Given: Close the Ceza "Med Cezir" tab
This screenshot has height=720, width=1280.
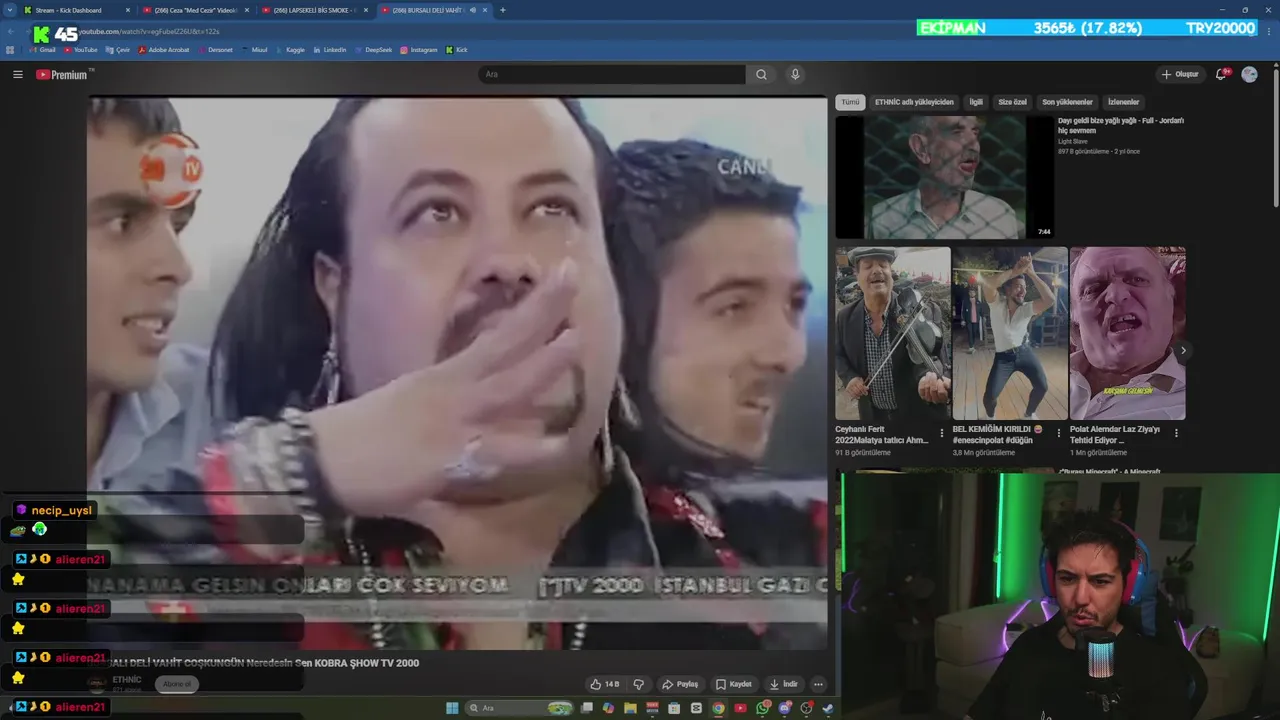Looking at the screenshot, I should 247,10.
